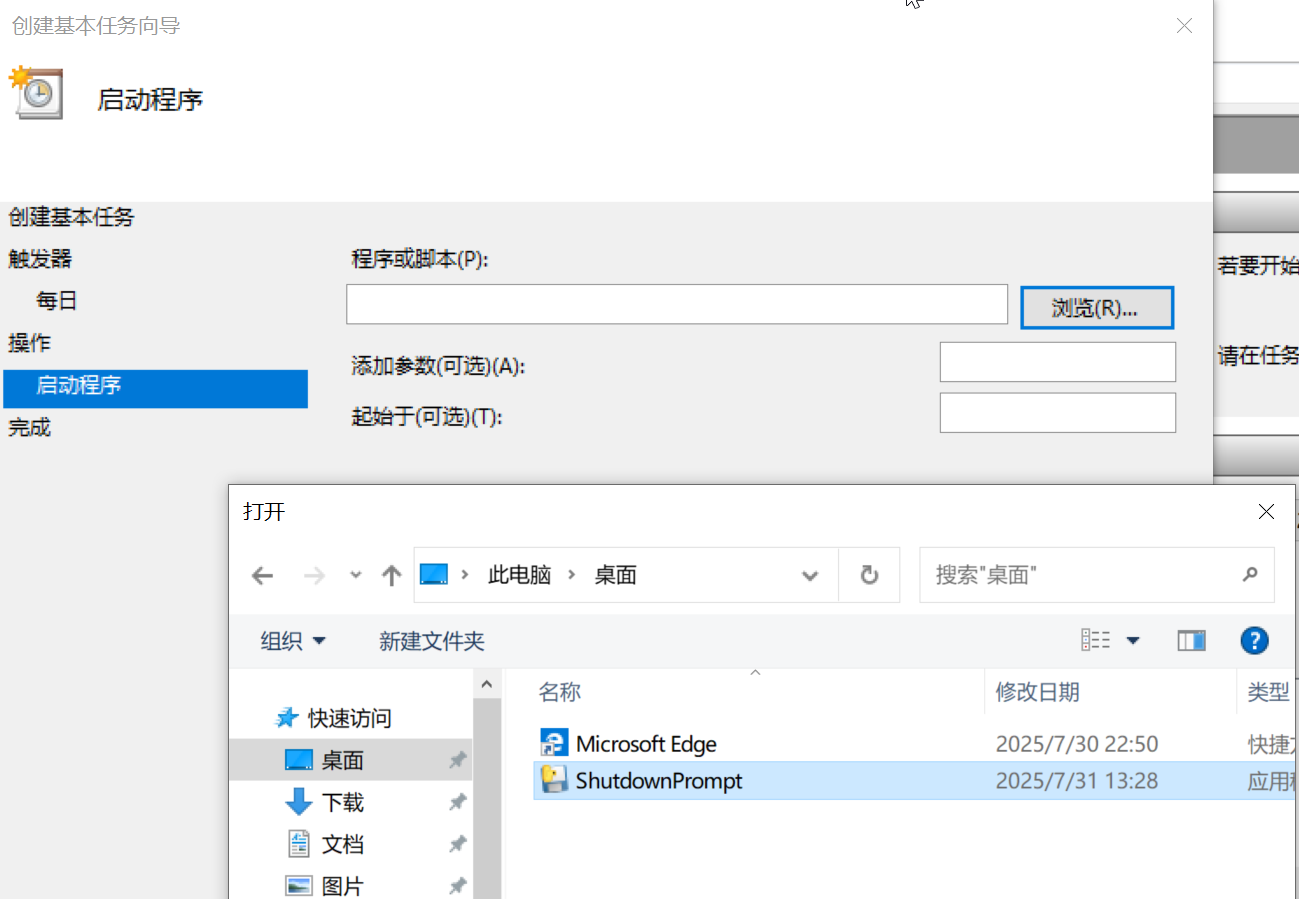Refresh the 桌面 folder view
1299x899 pixels.
pos(869,575)
